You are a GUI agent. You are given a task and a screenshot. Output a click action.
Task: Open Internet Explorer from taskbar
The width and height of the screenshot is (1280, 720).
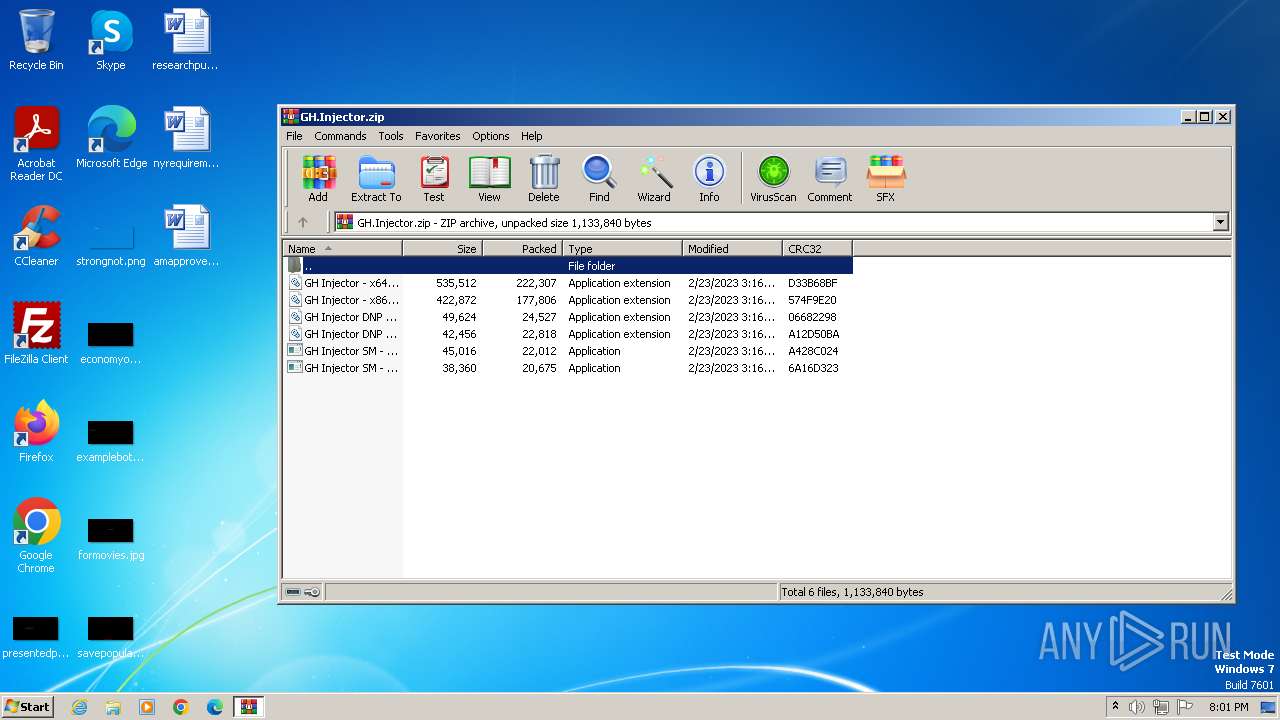pos(80,707)
